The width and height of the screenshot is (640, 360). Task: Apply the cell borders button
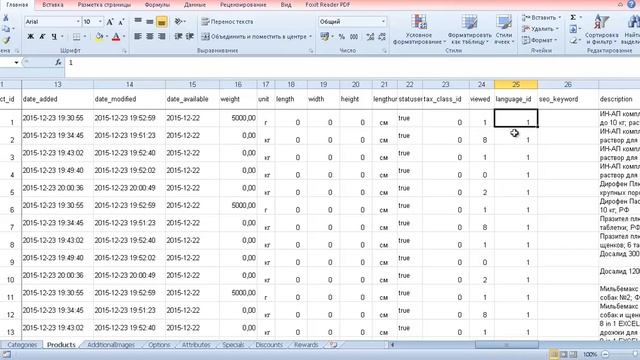click(76, 37)
